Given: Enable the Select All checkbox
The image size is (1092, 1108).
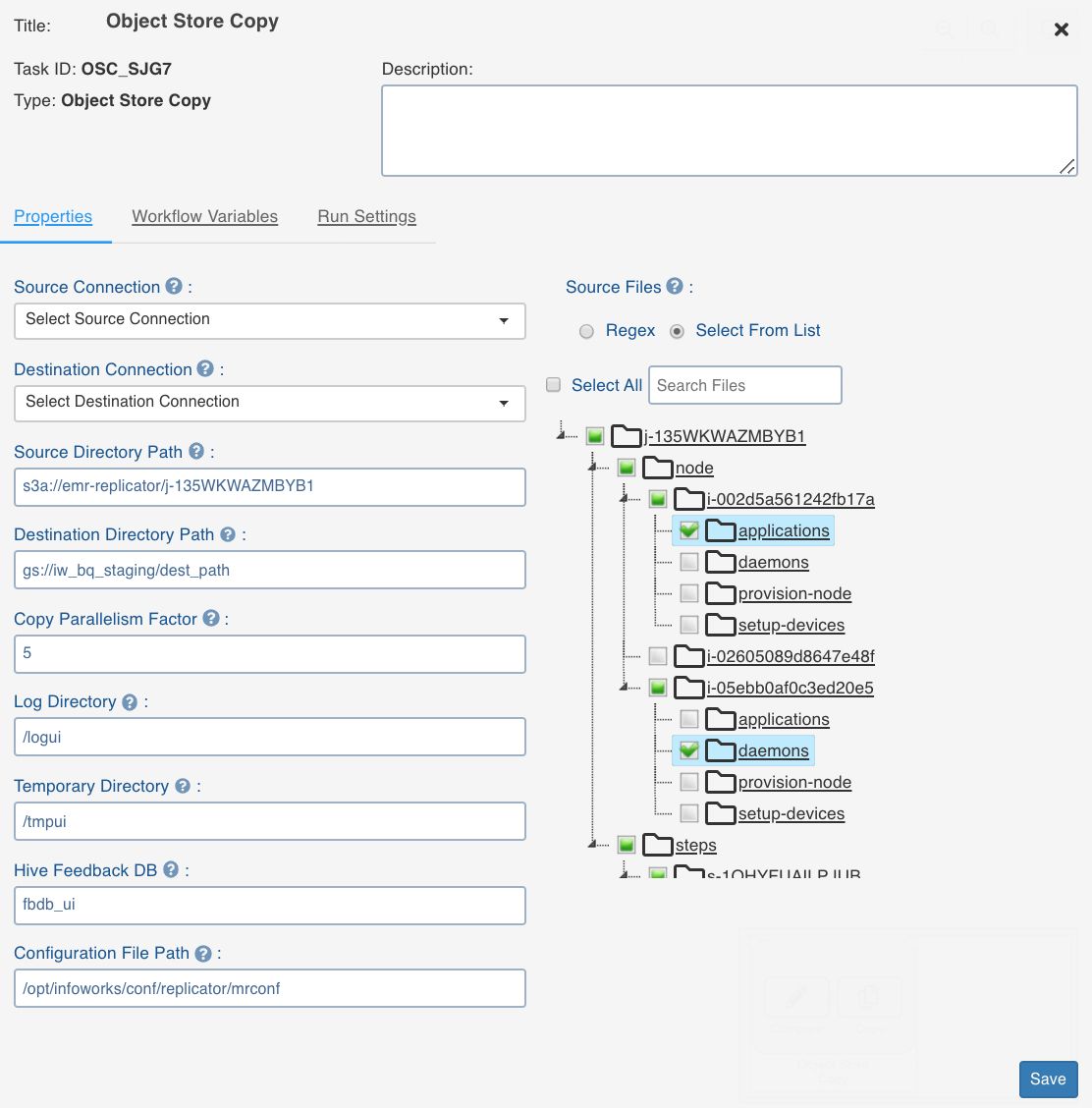Looking at the screenshot, I should click(x=554, y=385).
